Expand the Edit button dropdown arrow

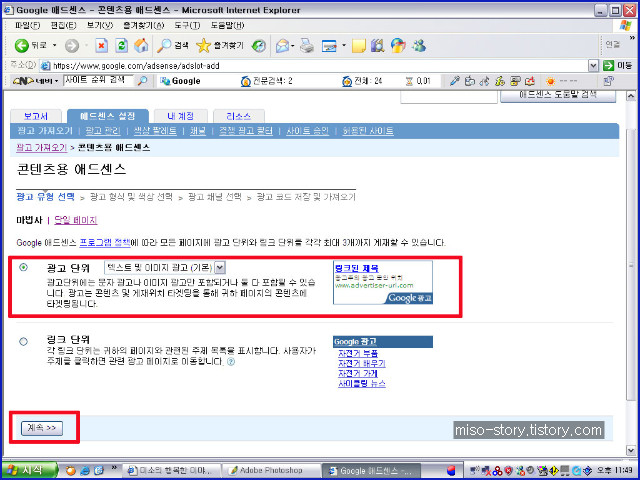[x=344, y=45]
